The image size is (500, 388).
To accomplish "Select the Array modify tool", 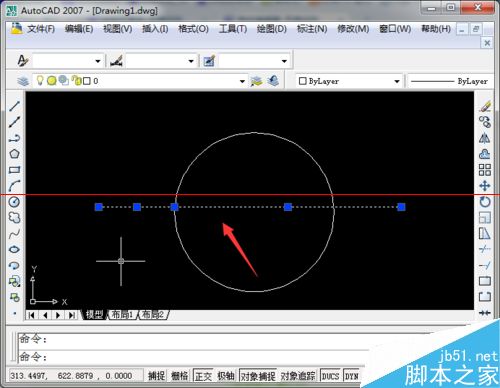I will tap(485, 170).
